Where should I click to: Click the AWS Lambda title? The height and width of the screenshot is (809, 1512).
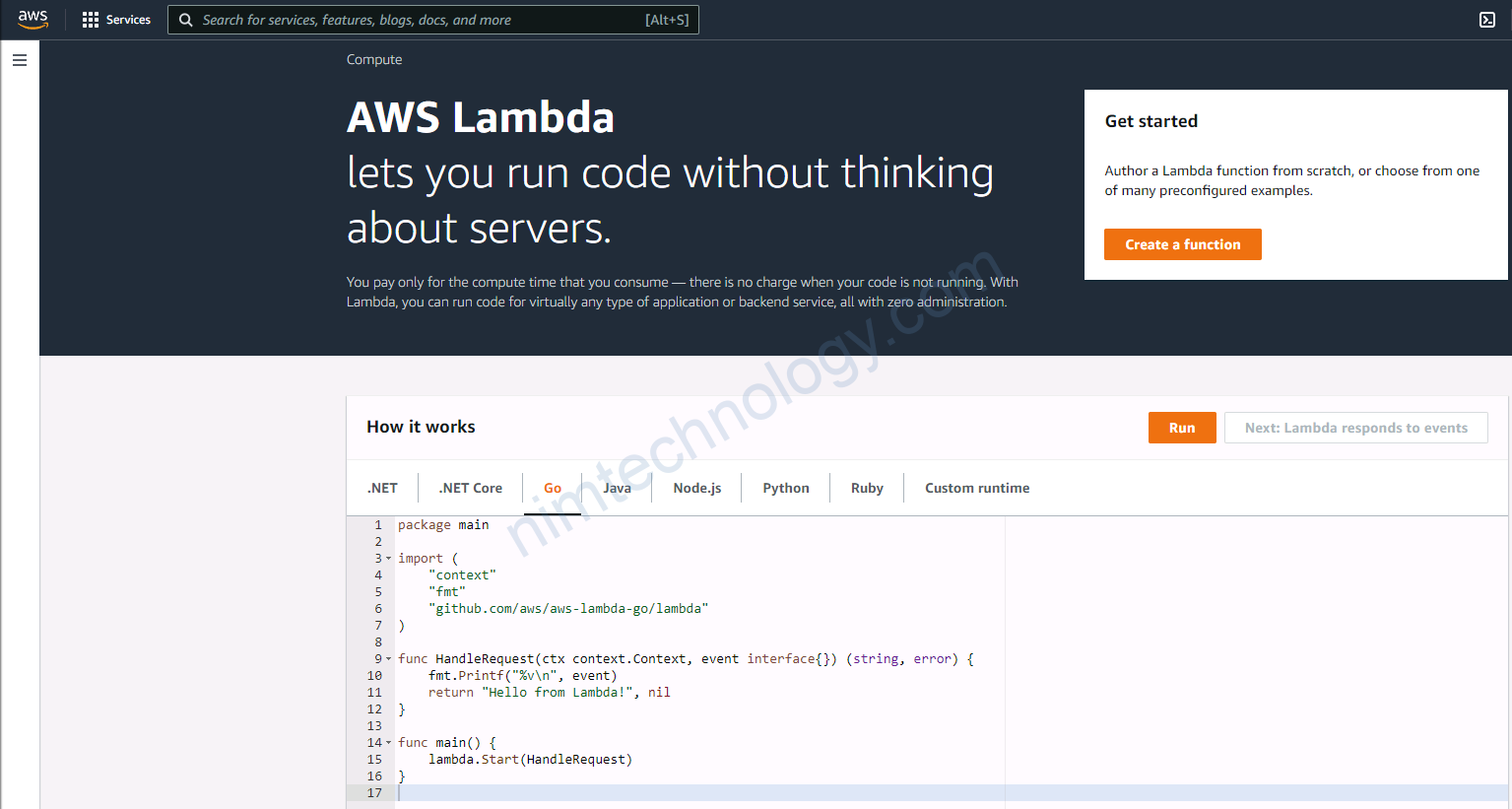pyautogui.click(x=481, y=117)
